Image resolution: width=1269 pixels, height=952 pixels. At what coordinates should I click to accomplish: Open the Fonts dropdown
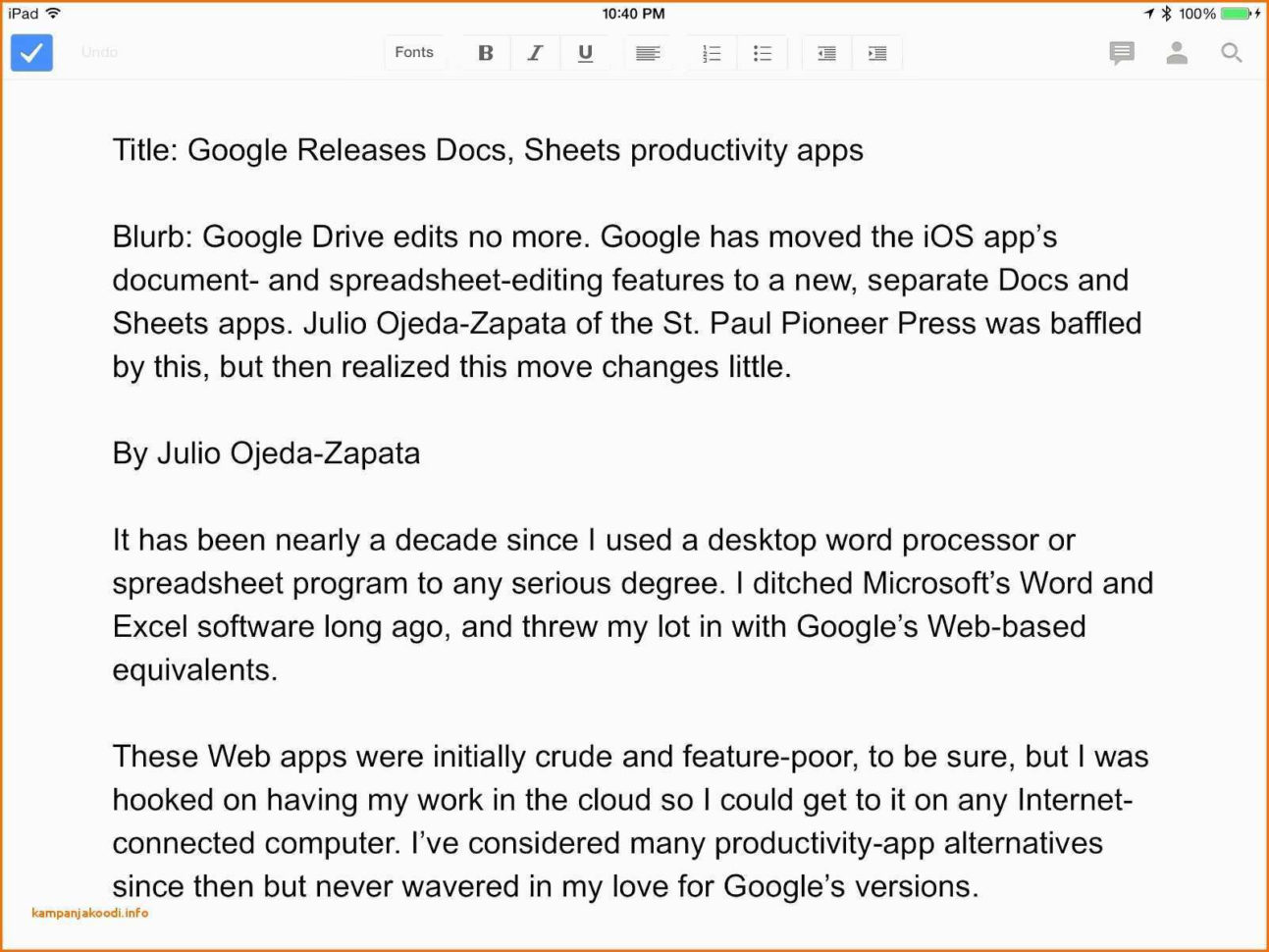pyautogui.click(x=413, y=53)
